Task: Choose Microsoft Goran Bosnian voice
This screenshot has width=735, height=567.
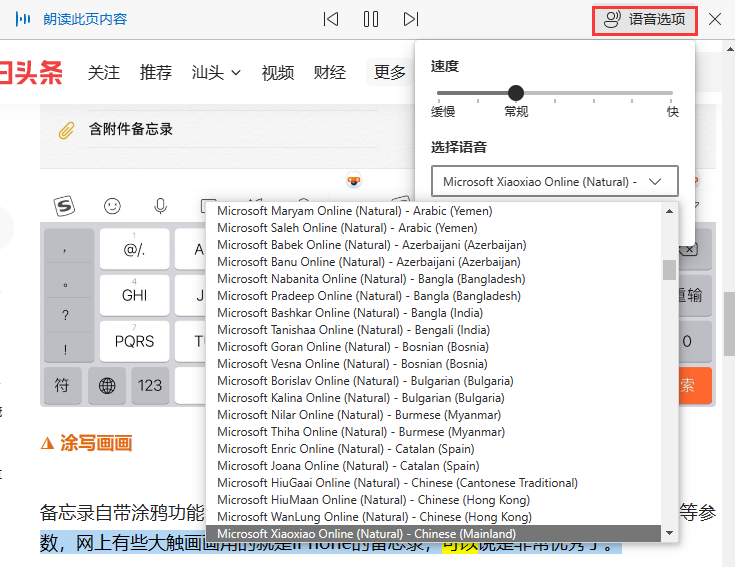Action: tap(434, 347)
